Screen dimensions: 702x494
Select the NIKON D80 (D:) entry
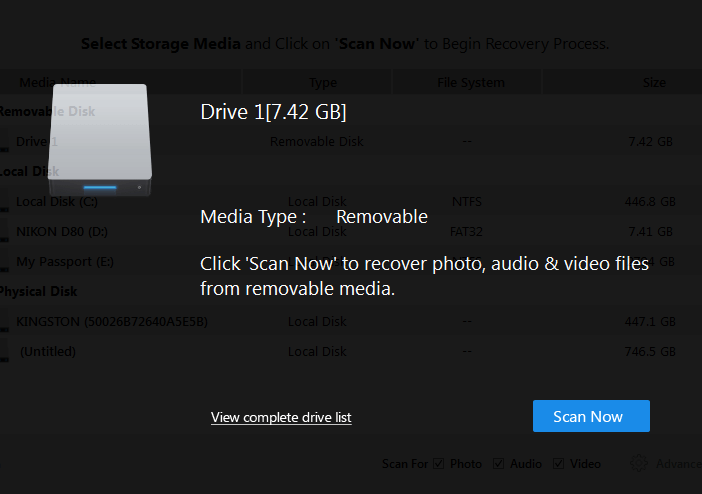coord(62,232)
